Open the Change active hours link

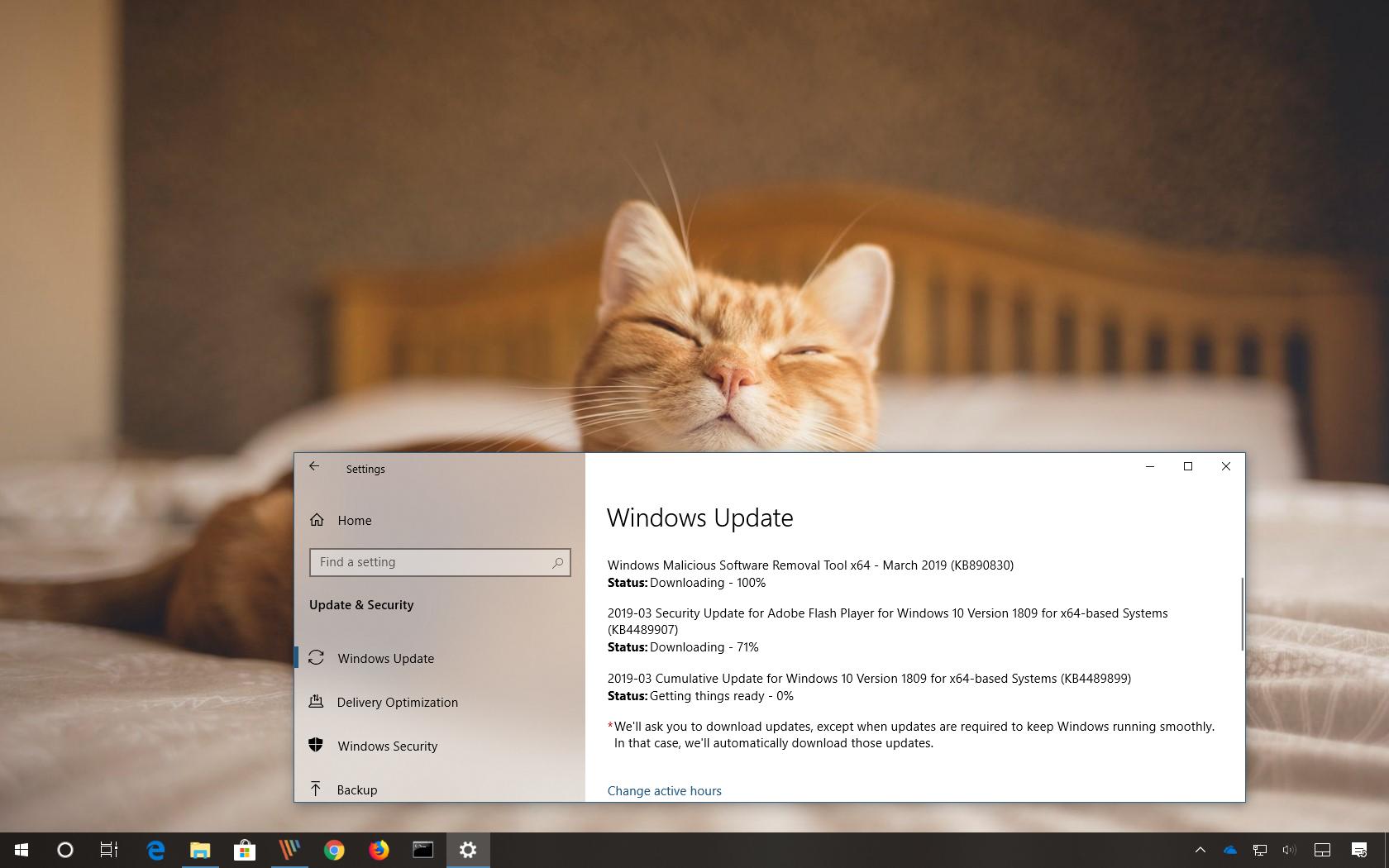[665, 791]
